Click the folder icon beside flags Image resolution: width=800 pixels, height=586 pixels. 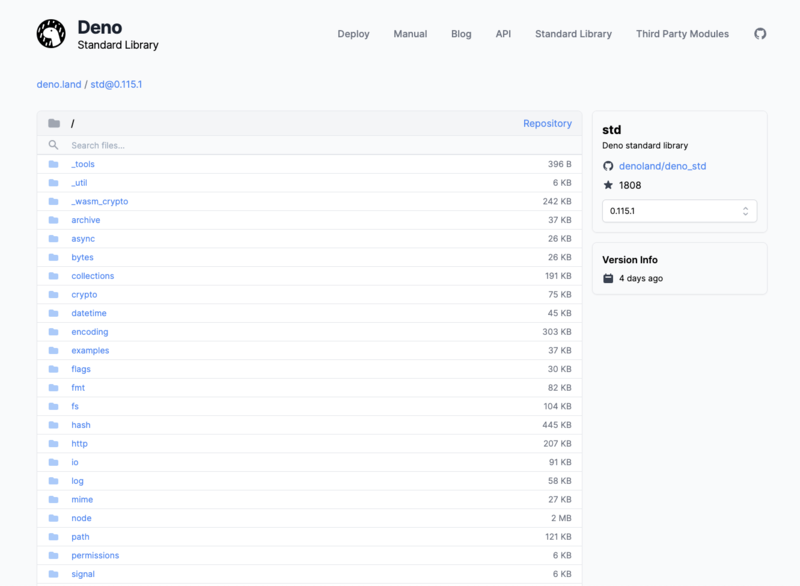tap(54, 369)
